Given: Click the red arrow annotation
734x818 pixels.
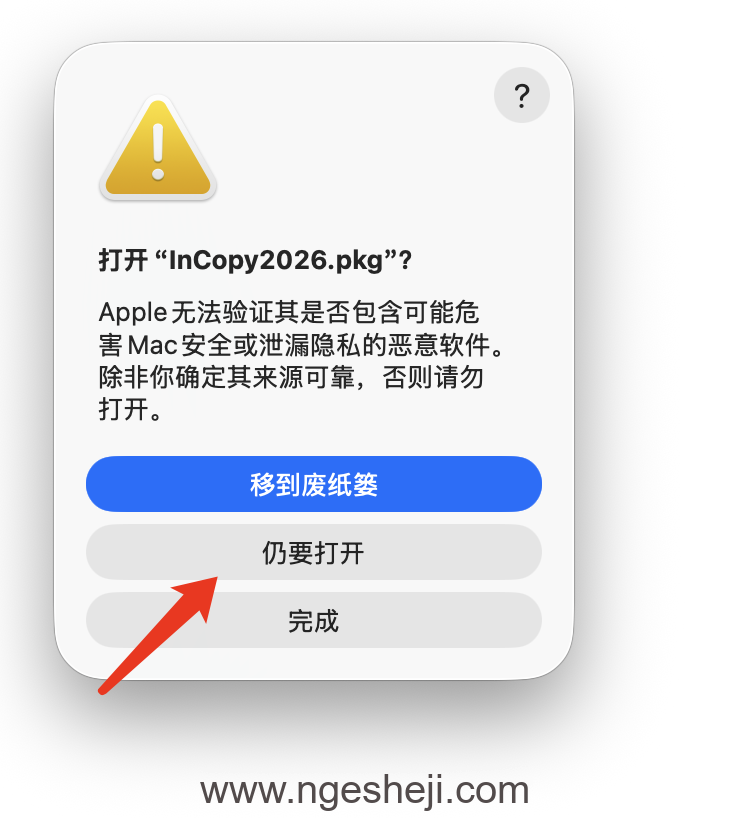Looking at the screenshot, I should point(158,635).
